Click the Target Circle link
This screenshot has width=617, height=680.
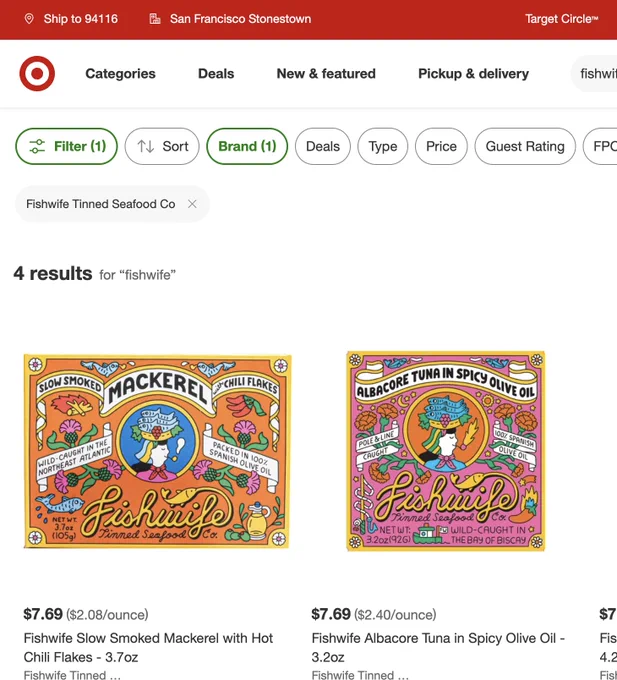(562, 19)
